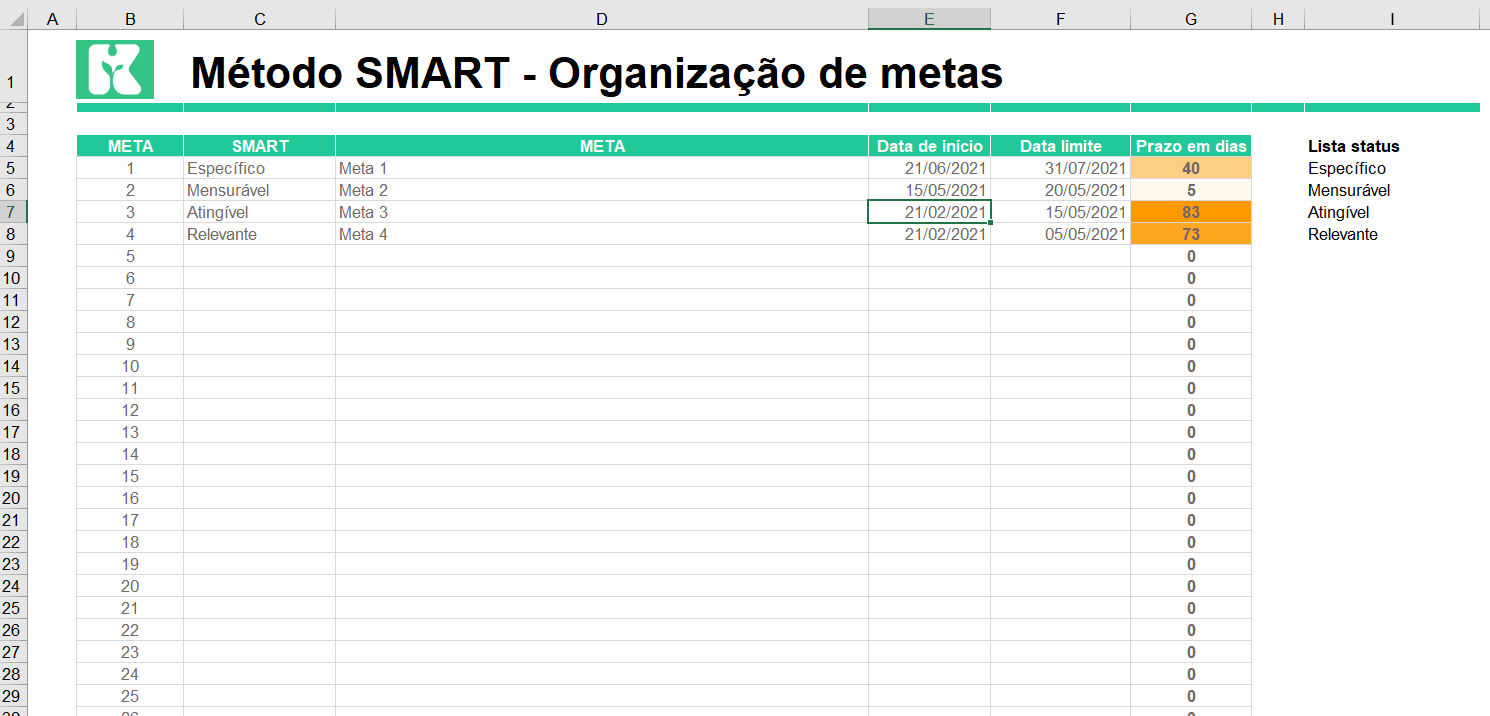The width and height of the screenshot is (1490, 716).
Task: Select the cell with date 15/05/2021 in Data limite
Action: pyautogui.click(x=1061, y=212)
